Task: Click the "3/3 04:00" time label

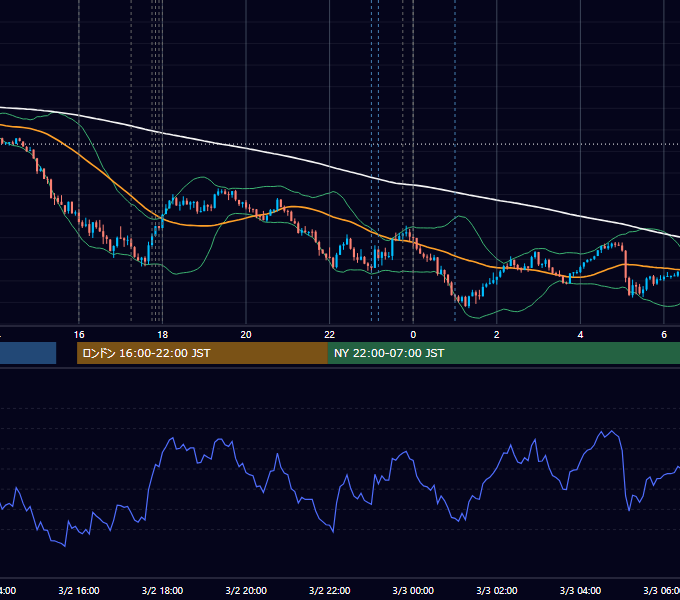Action: tap(580, 590)
